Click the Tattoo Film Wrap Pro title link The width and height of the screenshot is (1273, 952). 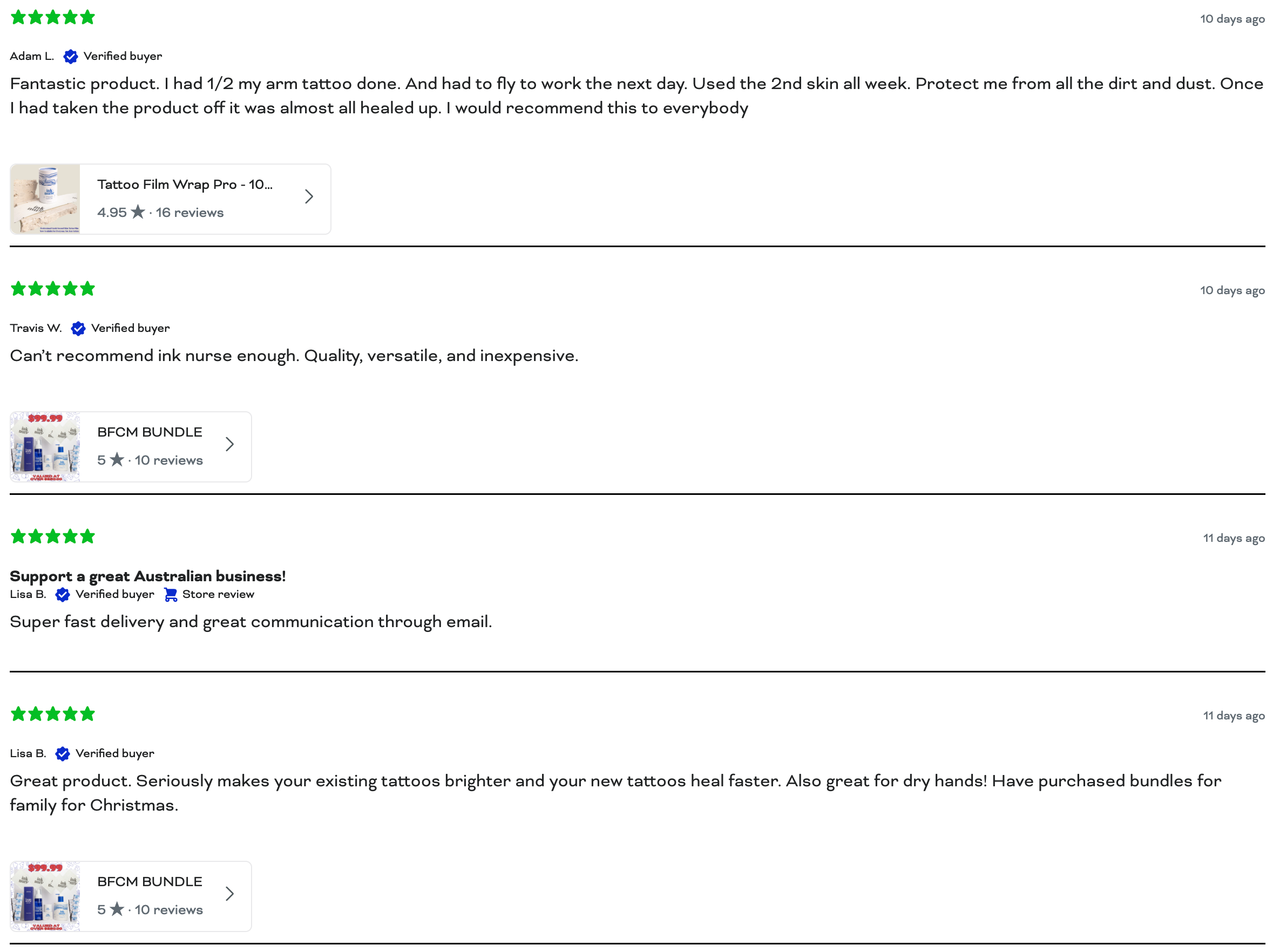click(x=185, y=185)
